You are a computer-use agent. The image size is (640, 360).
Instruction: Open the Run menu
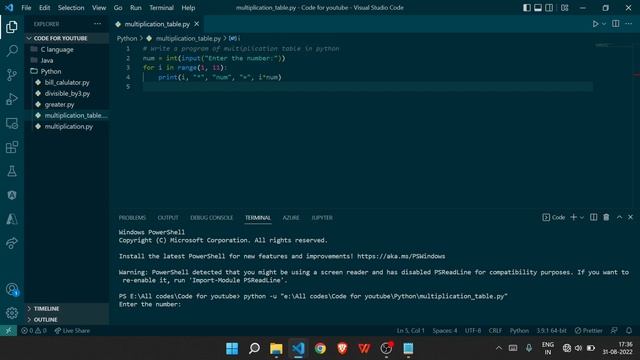tap(136, 8)
